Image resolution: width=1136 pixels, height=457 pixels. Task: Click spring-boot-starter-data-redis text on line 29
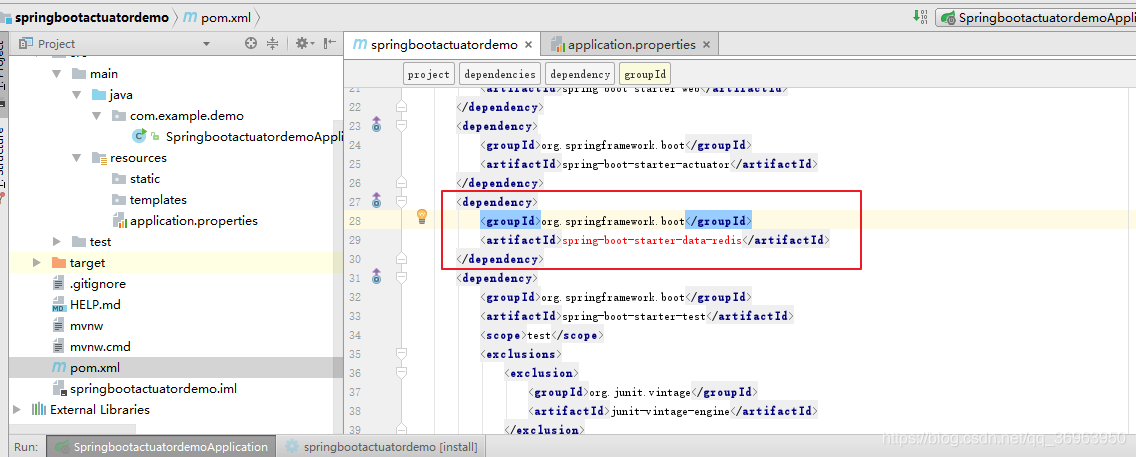point(652,240)
